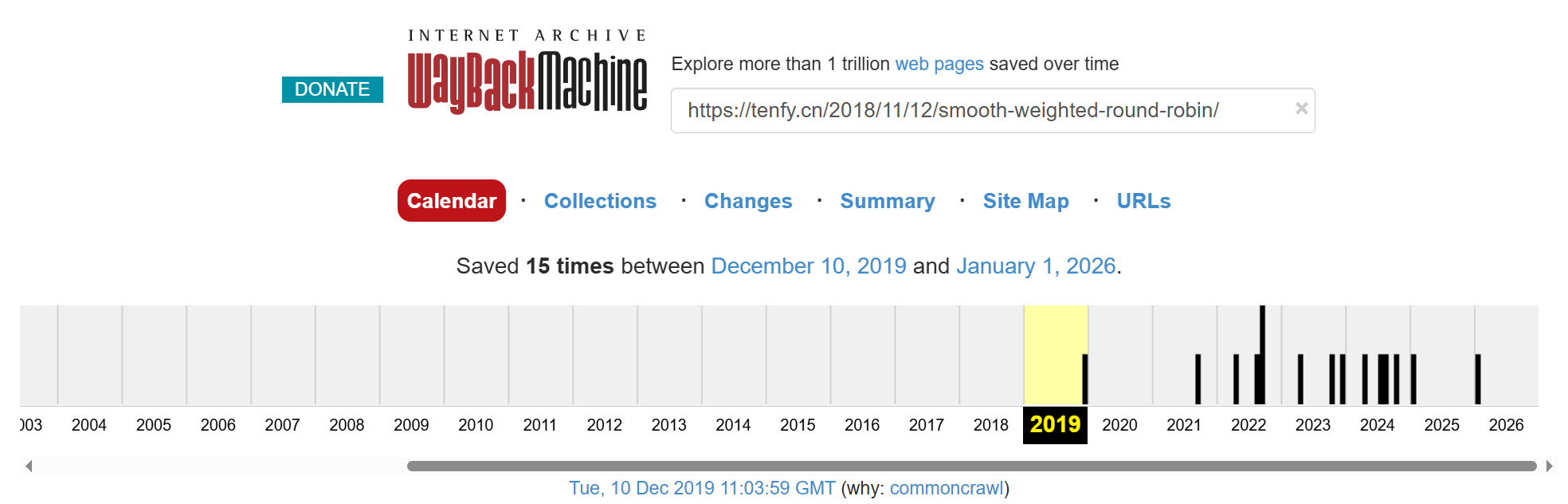Open the Summary tab
Viewport: 1568px width, 504px height.
(x=887, y=201)
